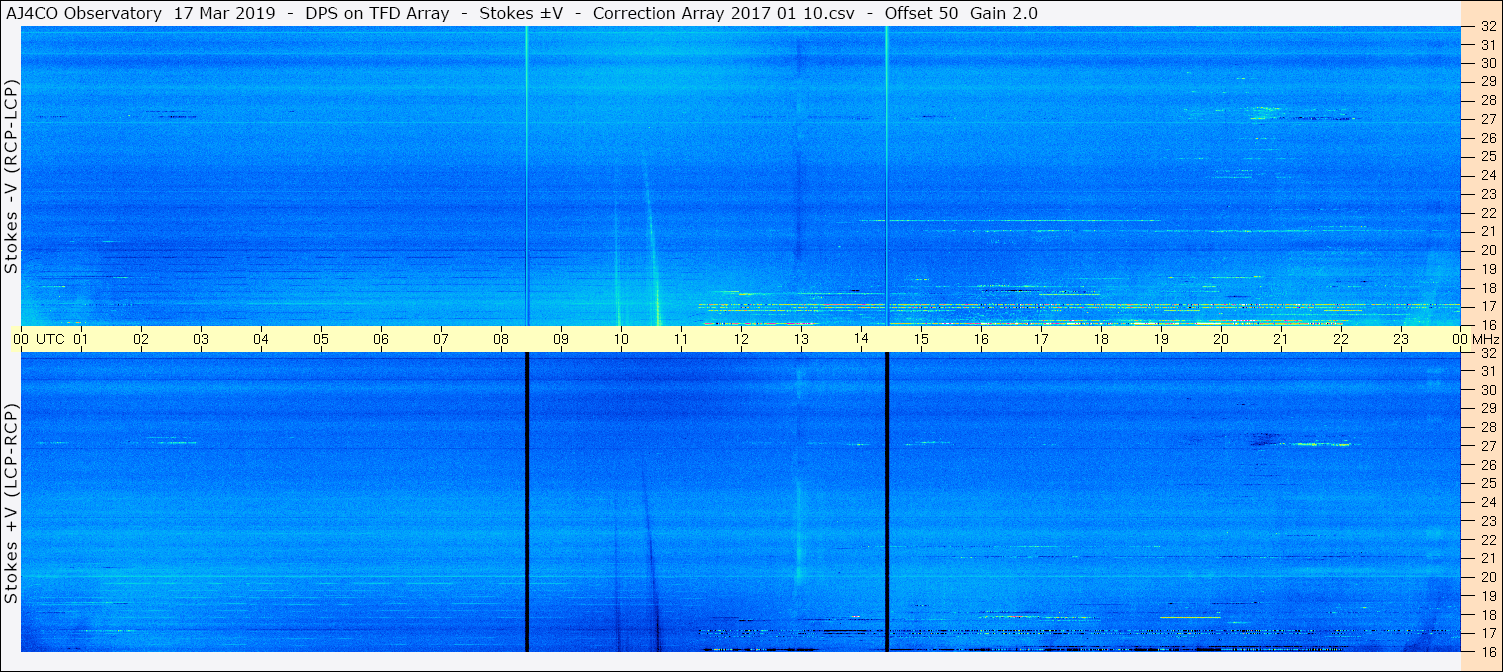The image size is (1503, 672).
Task: Click the 28 MHz label in the Stokes -V panel
Action: coord(1488,100)
